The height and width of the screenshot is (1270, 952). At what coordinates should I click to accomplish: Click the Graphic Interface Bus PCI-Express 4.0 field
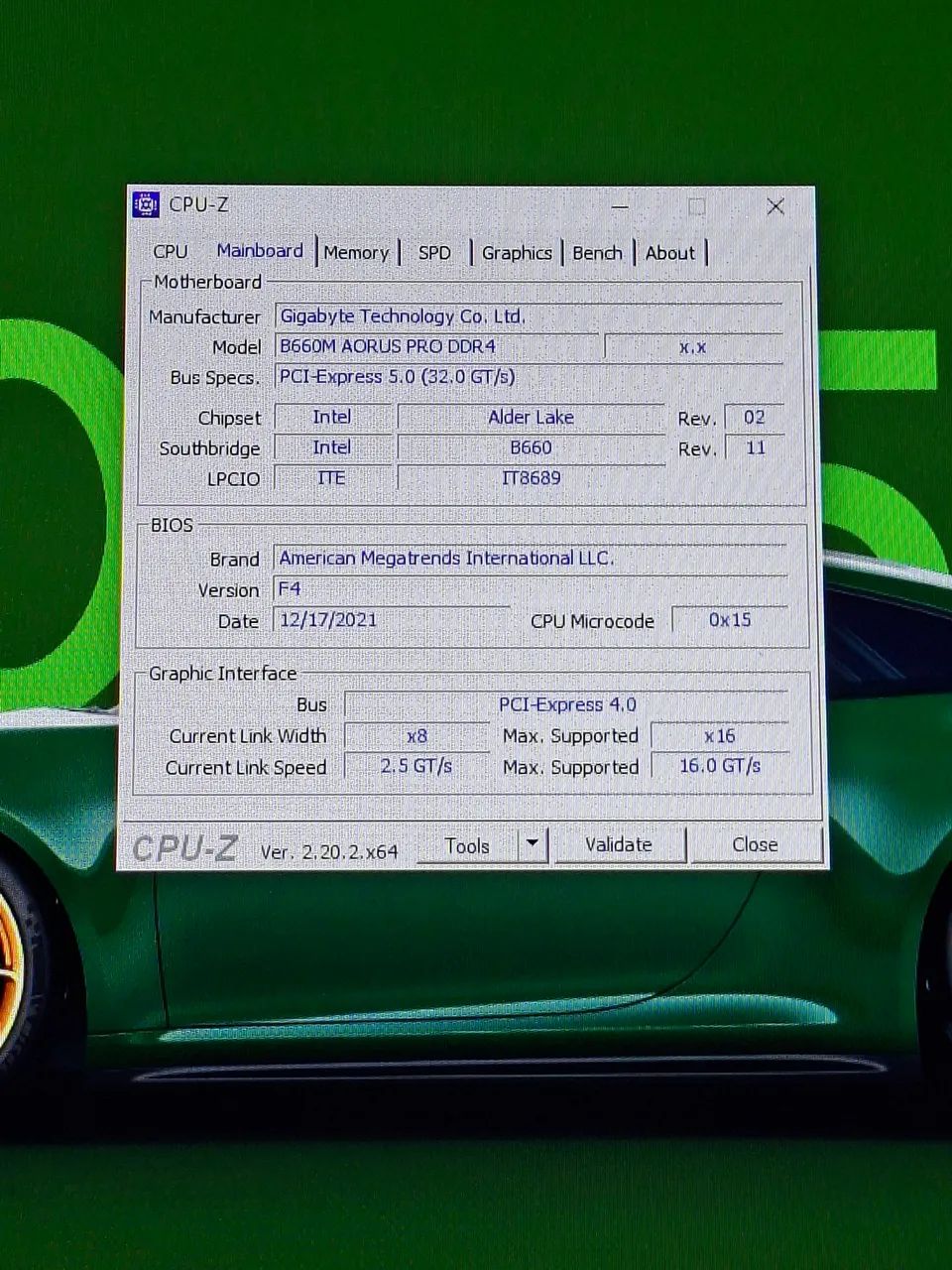pos(566,704)
